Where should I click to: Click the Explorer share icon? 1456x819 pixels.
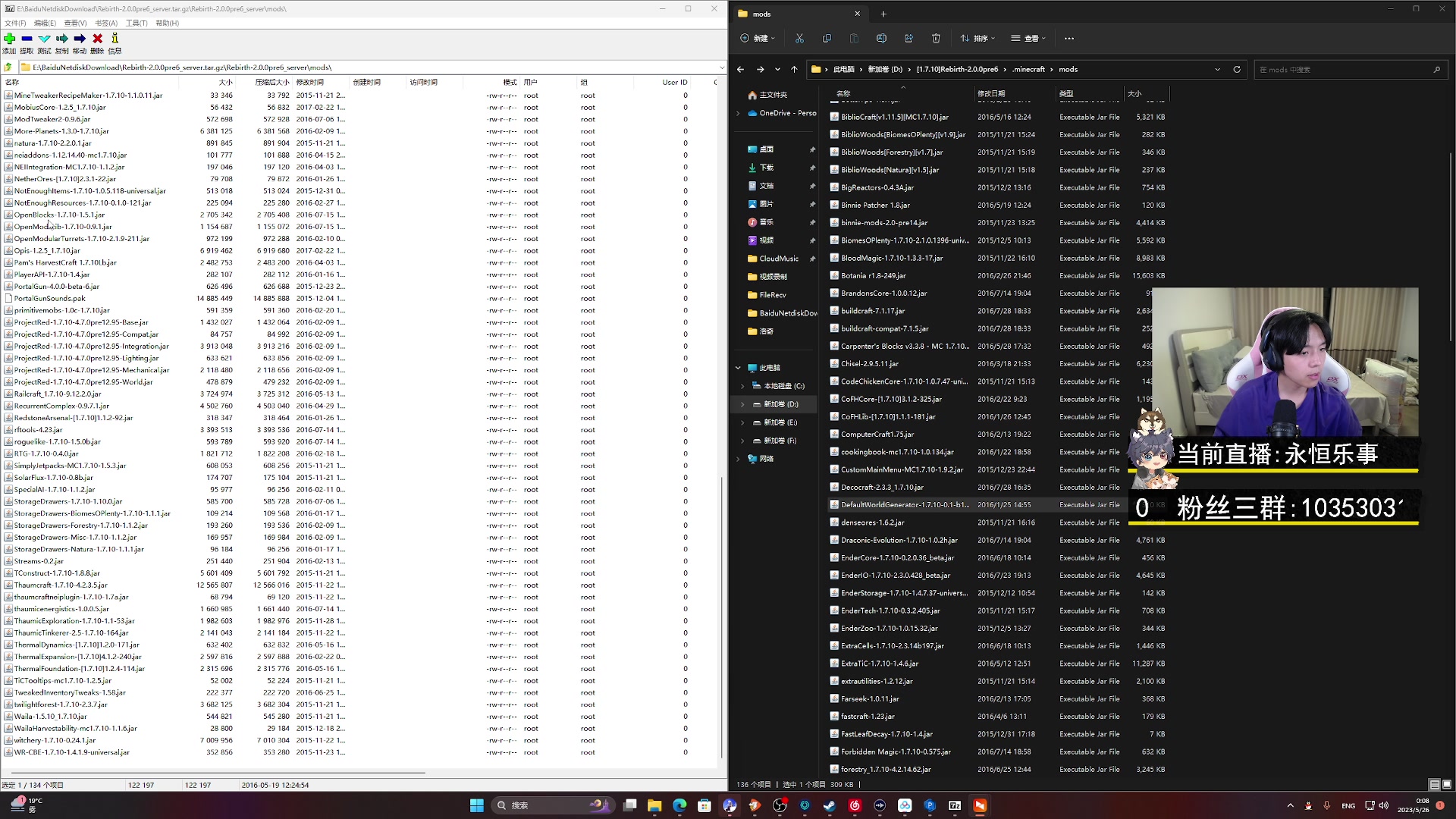click(908, 38)
